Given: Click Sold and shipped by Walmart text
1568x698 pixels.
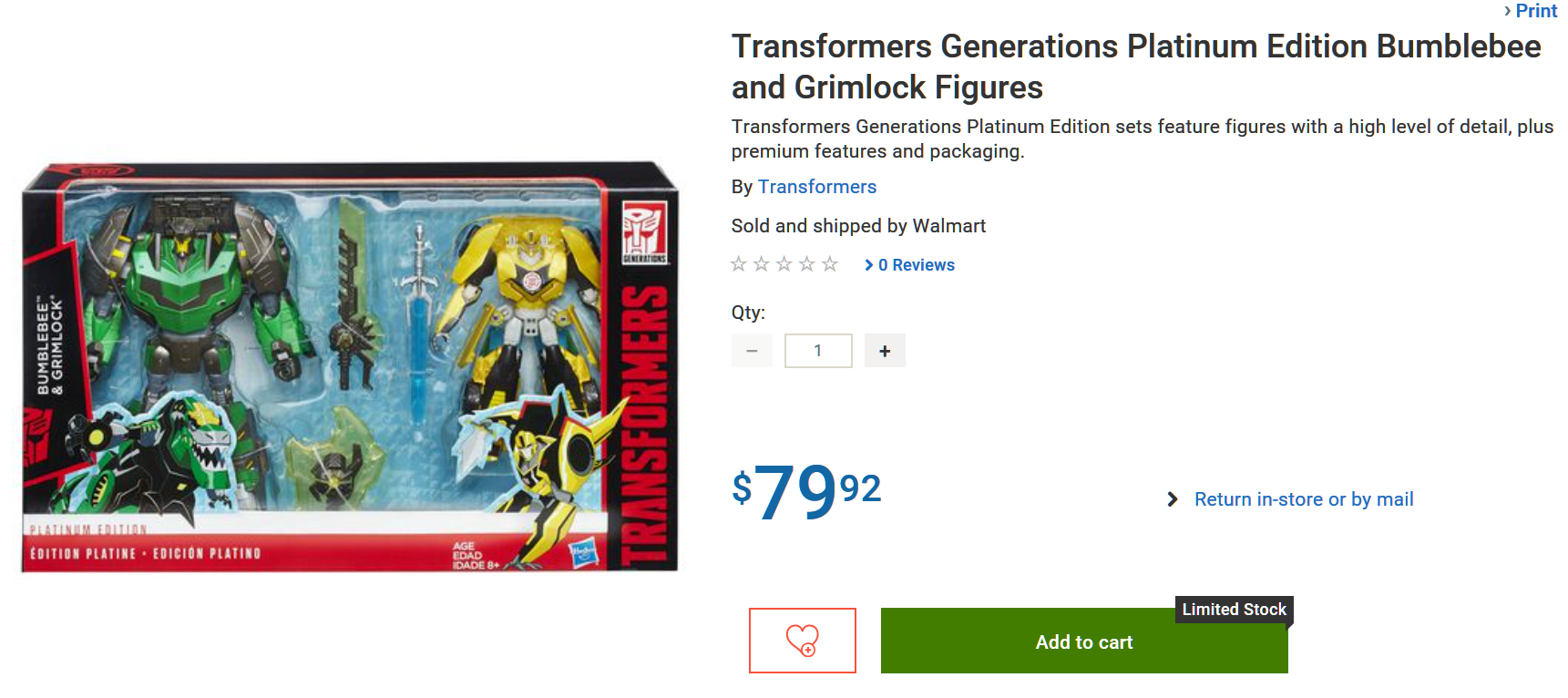Looking at the screenshot, I should tap(858, 226).
